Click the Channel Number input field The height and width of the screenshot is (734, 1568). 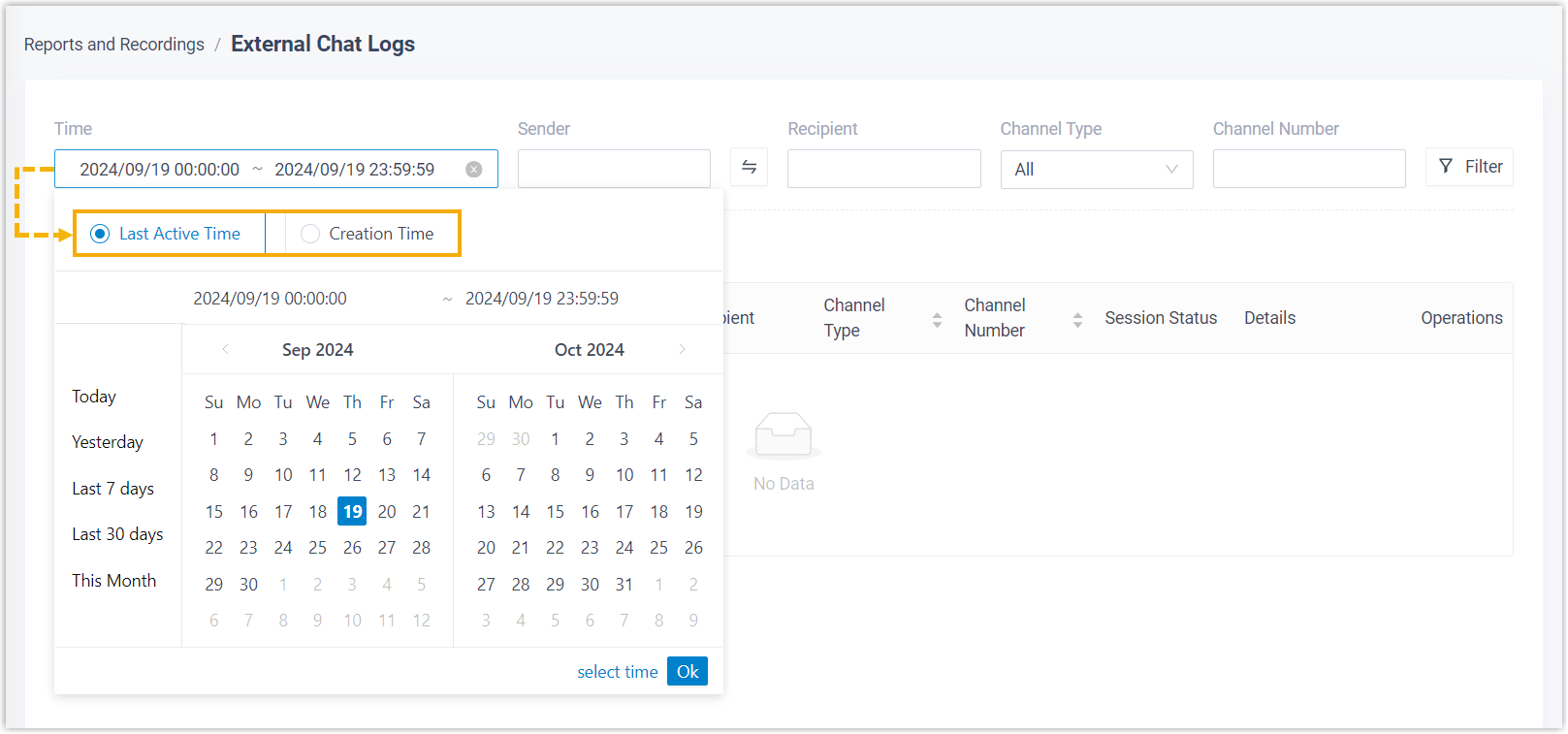click(1308, 170)
